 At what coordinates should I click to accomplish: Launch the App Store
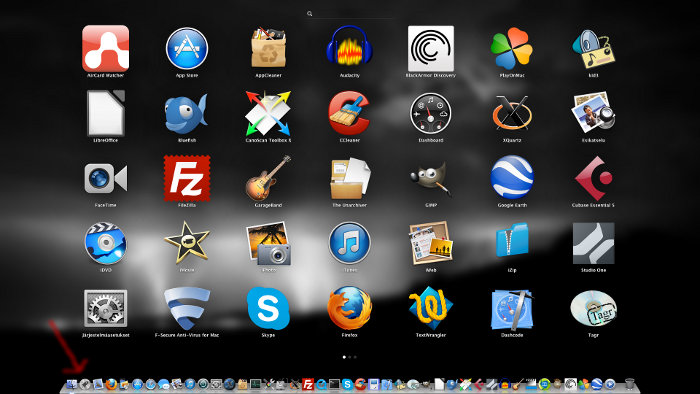pos(187,48)
